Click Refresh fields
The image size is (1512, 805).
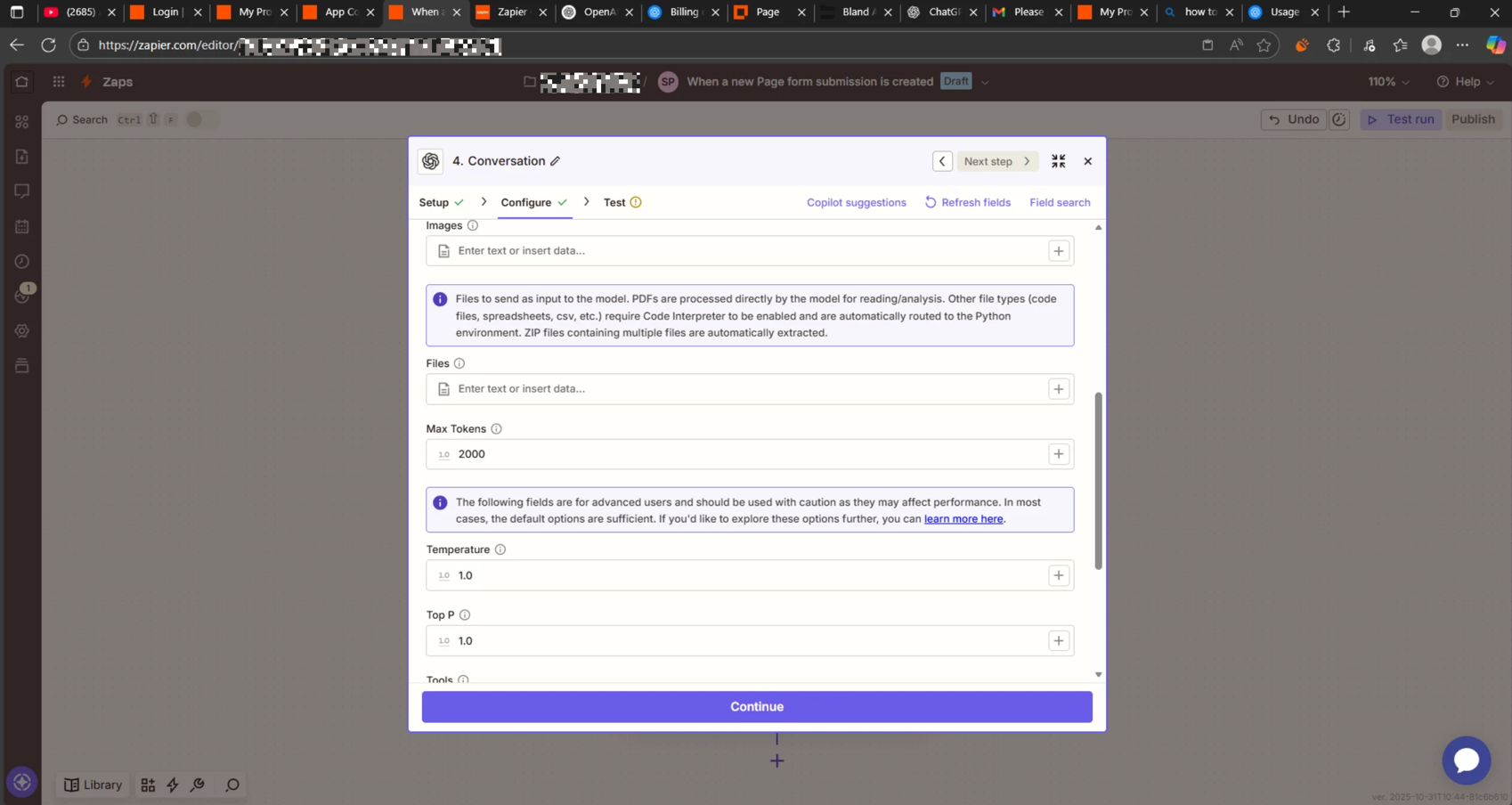tap(967, 202)
